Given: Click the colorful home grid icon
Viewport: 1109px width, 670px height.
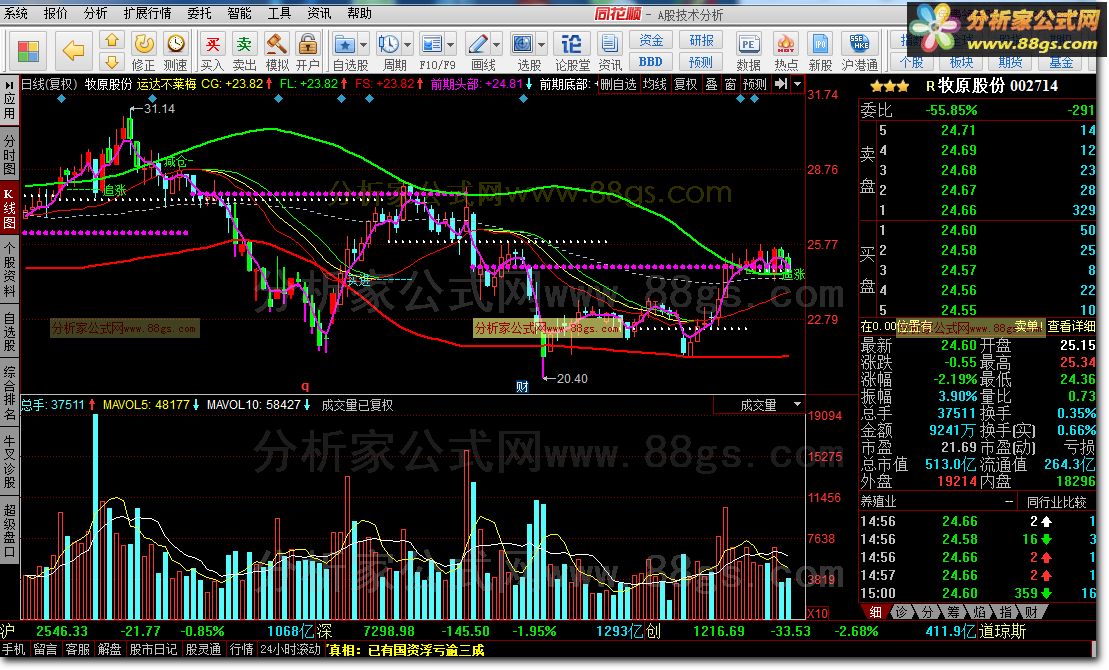Looking at the screenshot, I should [28, 51].
